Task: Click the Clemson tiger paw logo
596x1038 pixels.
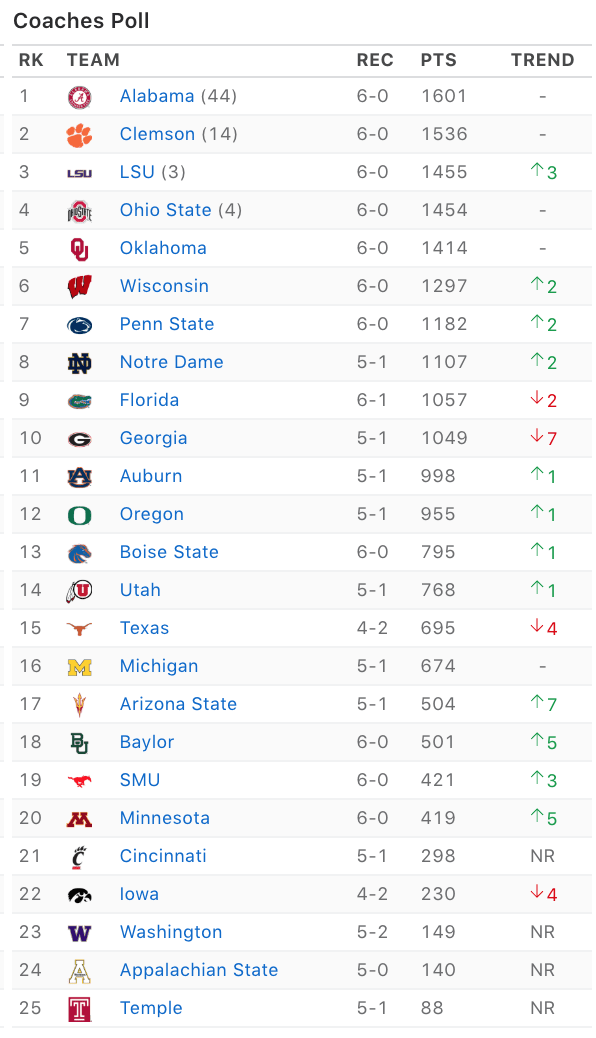Action: tap(79, 135)
